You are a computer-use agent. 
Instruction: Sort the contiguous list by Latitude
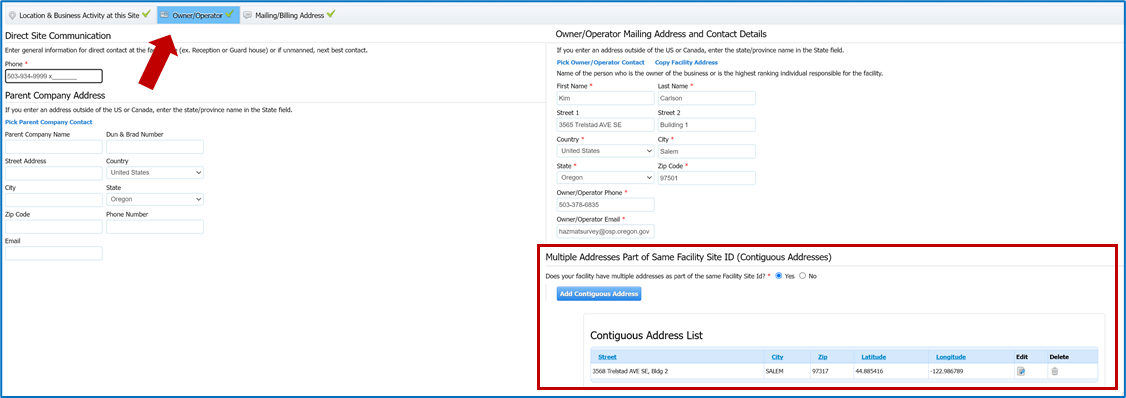tap(873, 357)
